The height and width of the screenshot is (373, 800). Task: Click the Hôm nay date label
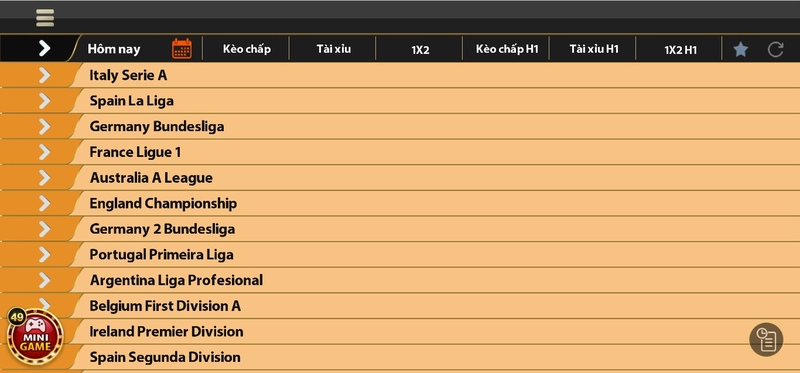coord(114,49)
